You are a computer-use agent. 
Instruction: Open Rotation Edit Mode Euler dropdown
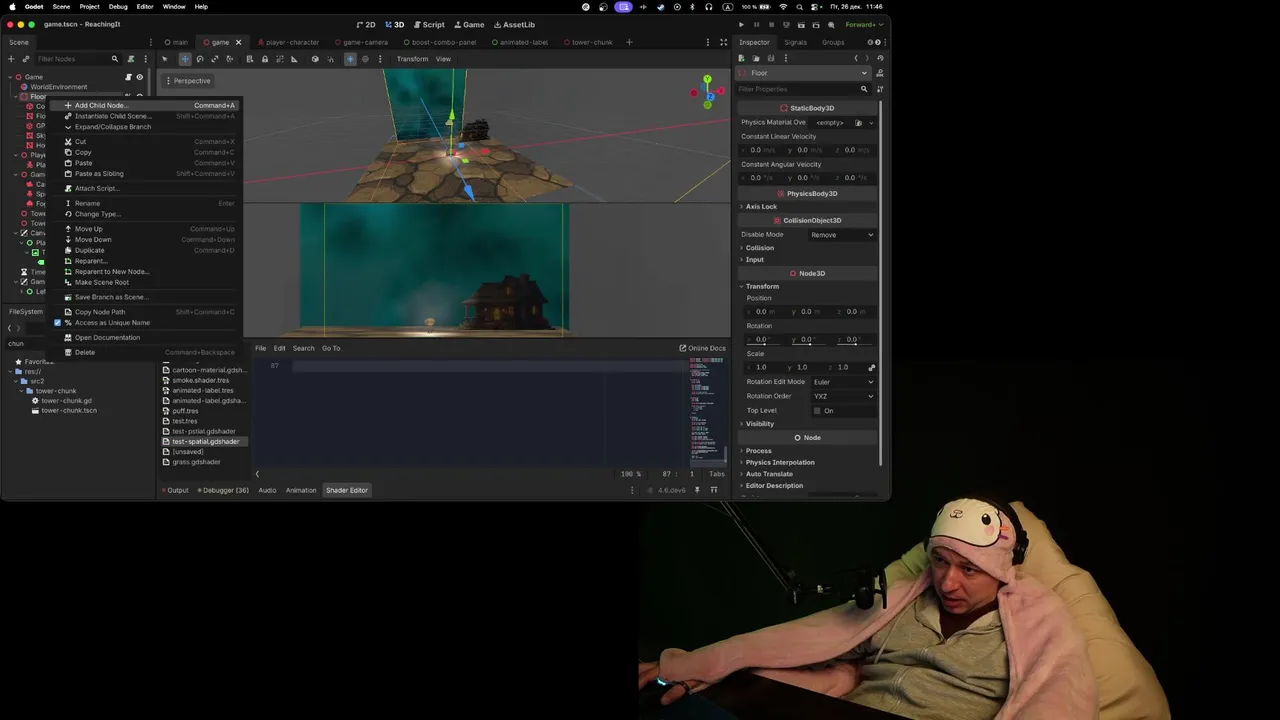(x=842, y=382)
